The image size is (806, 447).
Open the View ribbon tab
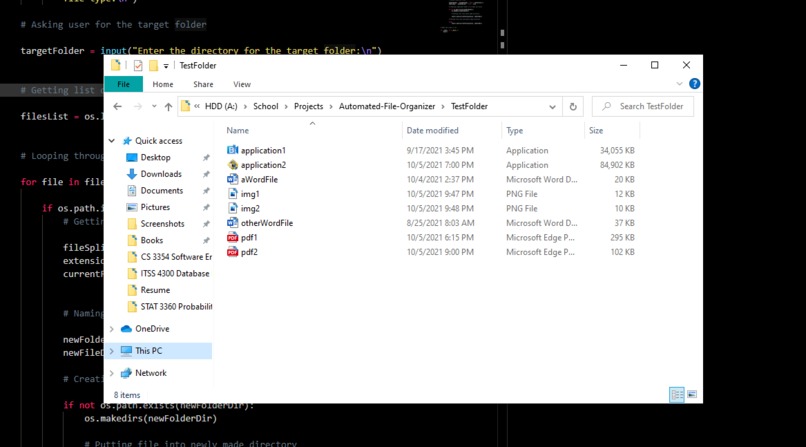(x=242, y=84)
